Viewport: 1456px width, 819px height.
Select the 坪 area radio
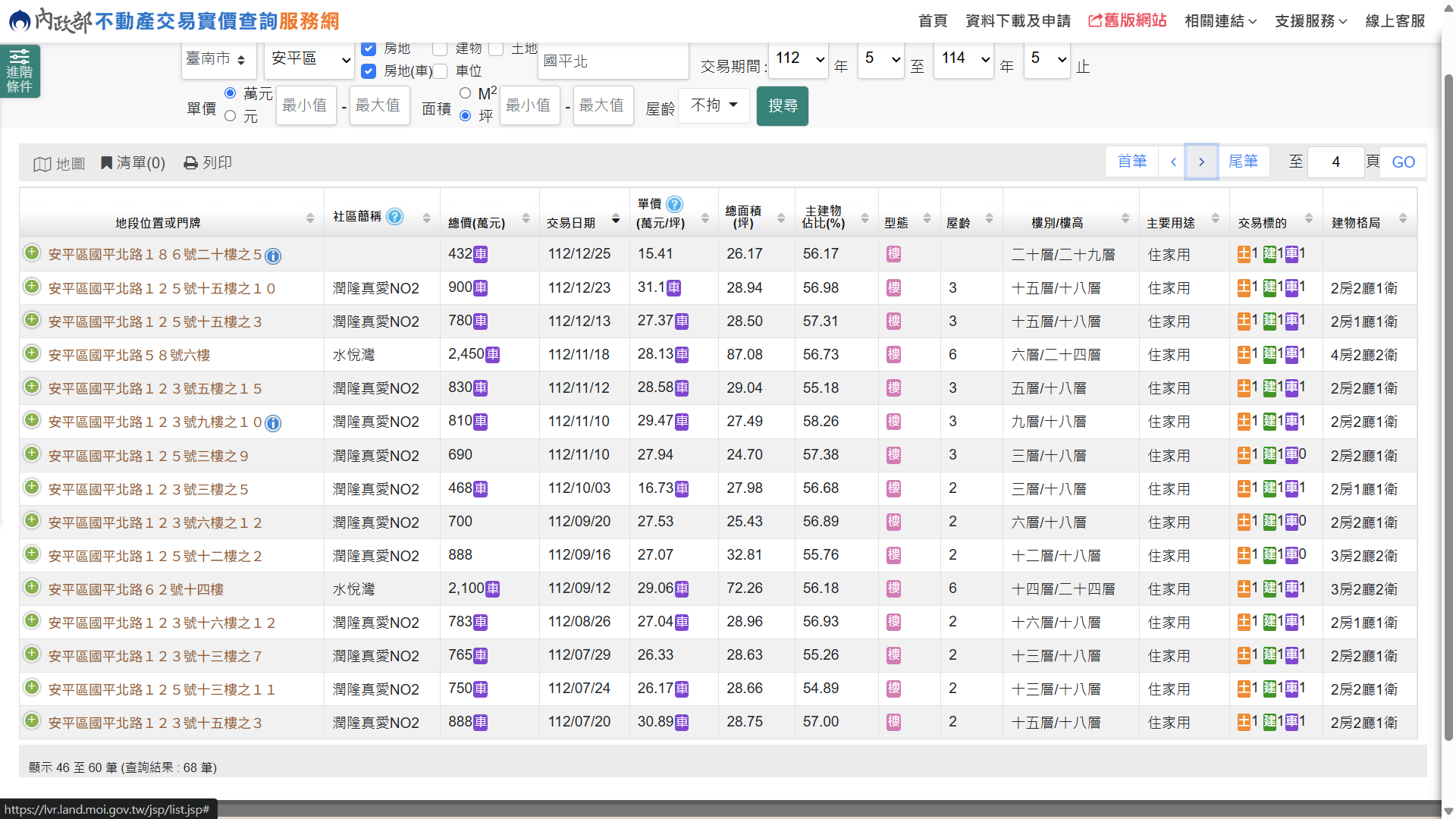pos(466,116)
